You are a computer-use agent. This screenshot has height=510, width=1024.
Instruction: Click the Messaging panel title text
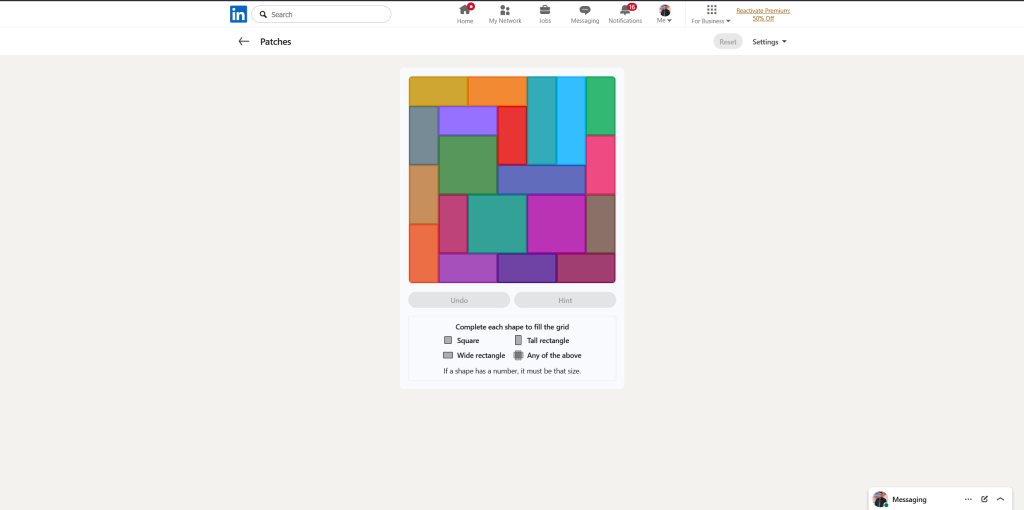click(x=909, y=499)
